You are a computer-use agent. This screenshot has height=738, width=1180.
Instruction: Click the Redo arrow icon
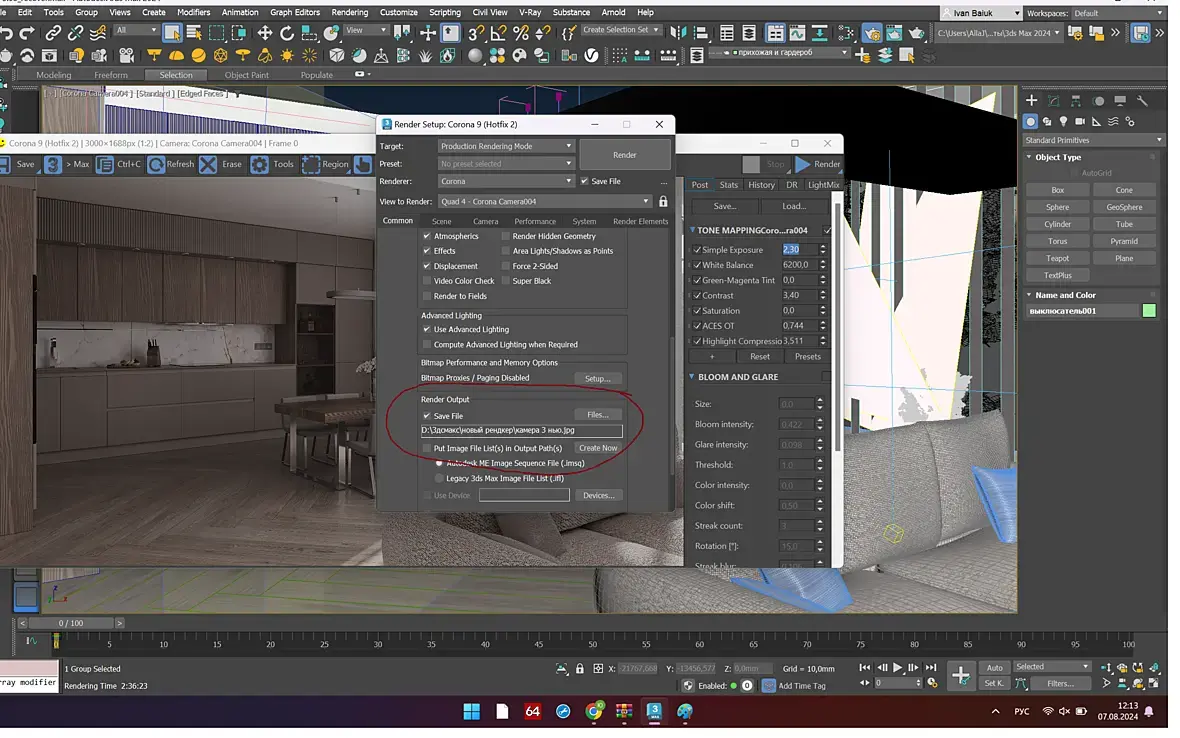(x=27, y=33)
